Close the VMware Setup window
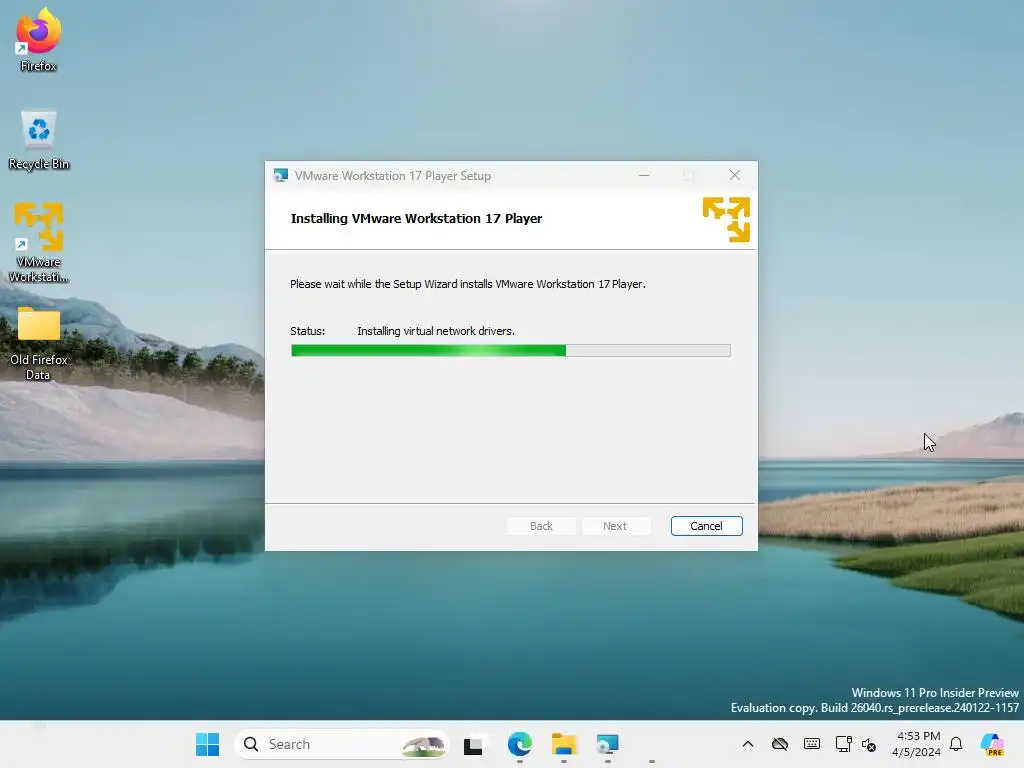Viewport: 1024px width, 768px height. (735, 175)
